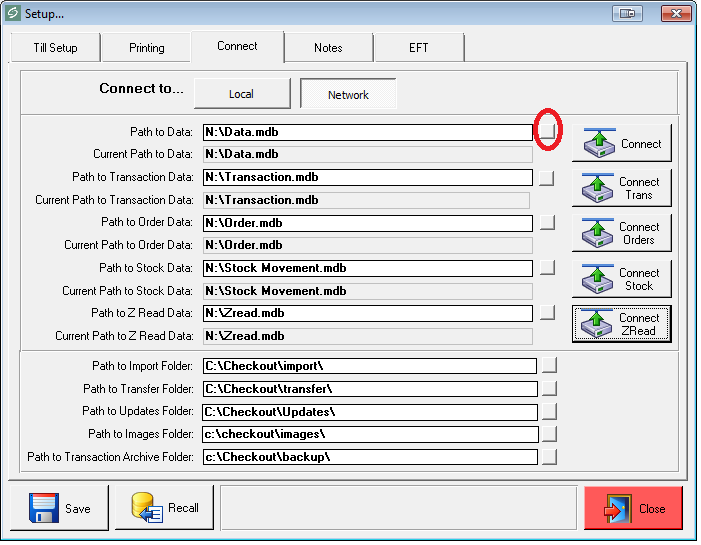This screenshot has width=701, height=545.
Task: Open browse button for Path to Data
Action: 546,131
